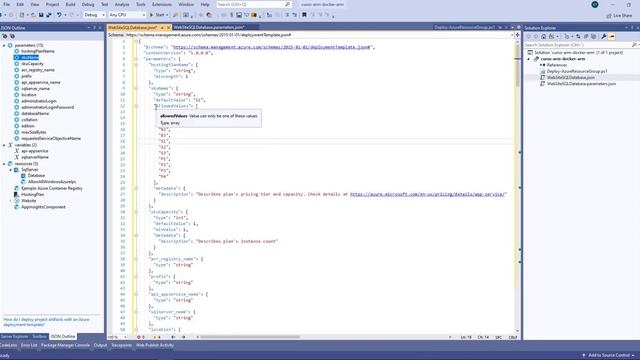The width and height of the screenshot is (640, 360).
Task: Select Deploy-AzureResourceGroup.ps1 in Solution Explorer
Action: pos(577,71)
